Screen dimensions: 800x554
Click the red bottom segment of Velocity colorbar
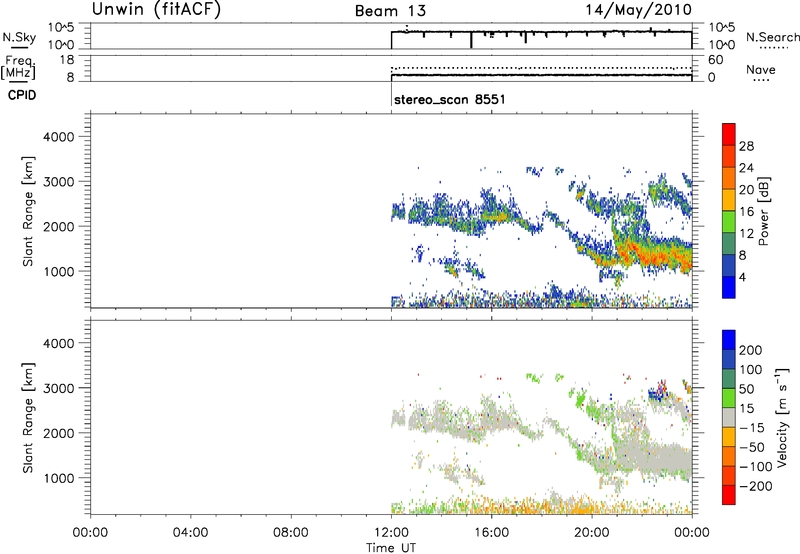pos(729,495)
